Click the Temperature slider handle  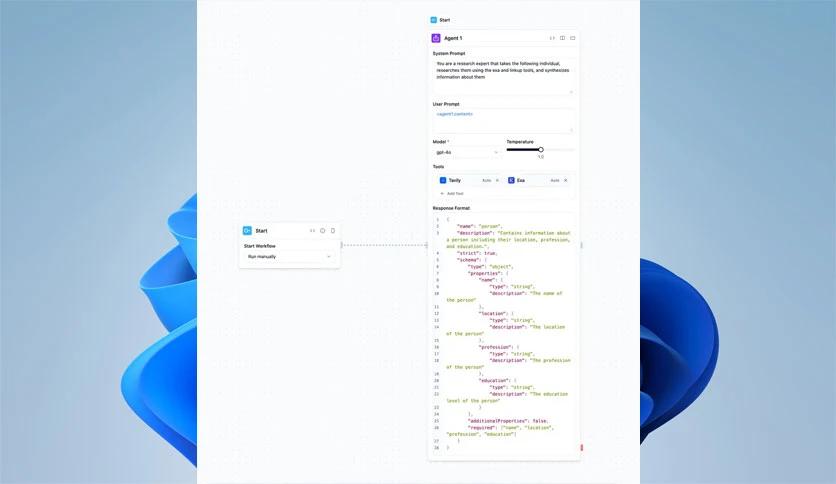(541, 150)
